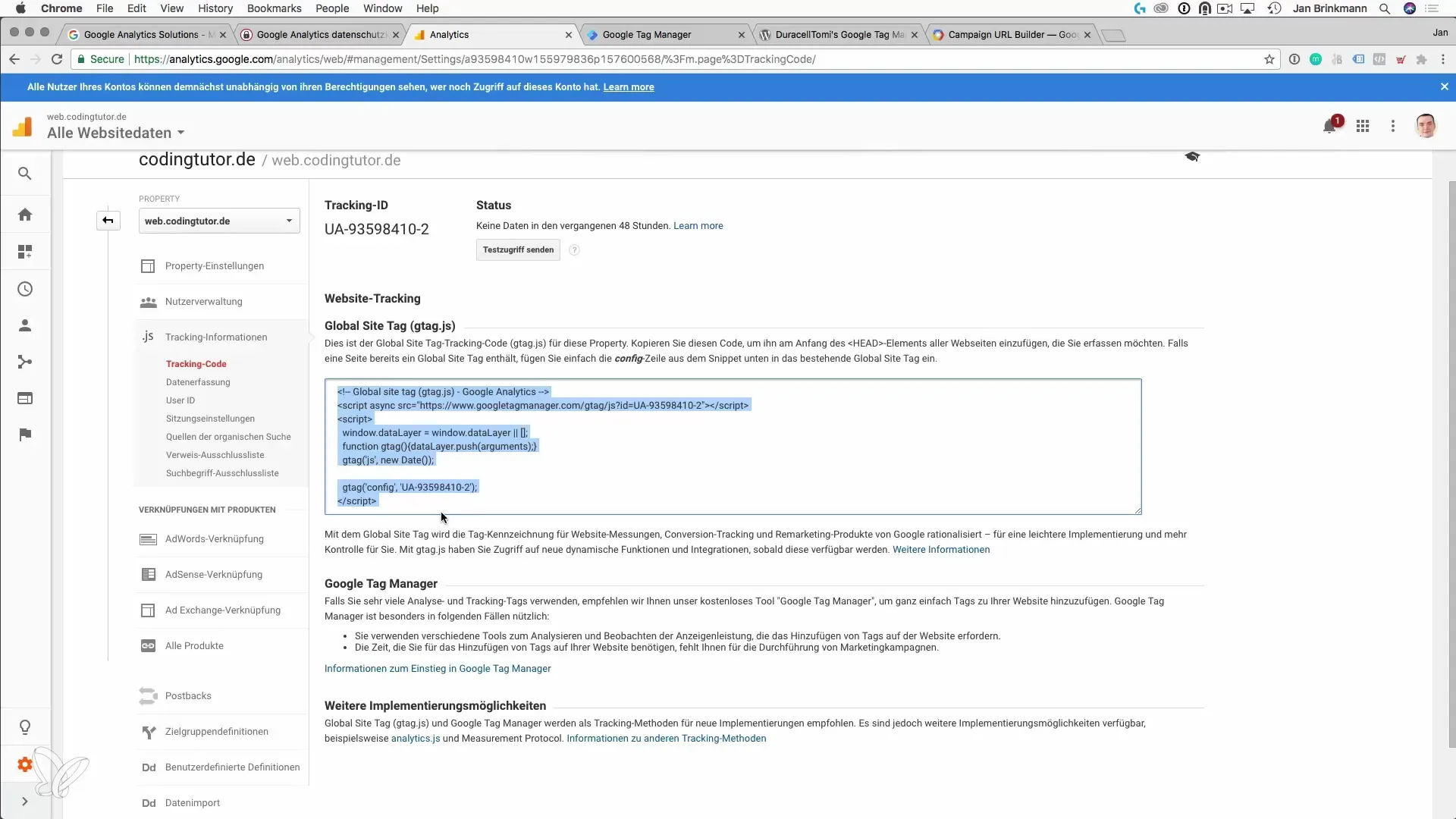Click Learn more link in Status
The width and height of the screenshot is (1456, 819).
[x=698, y=226]
